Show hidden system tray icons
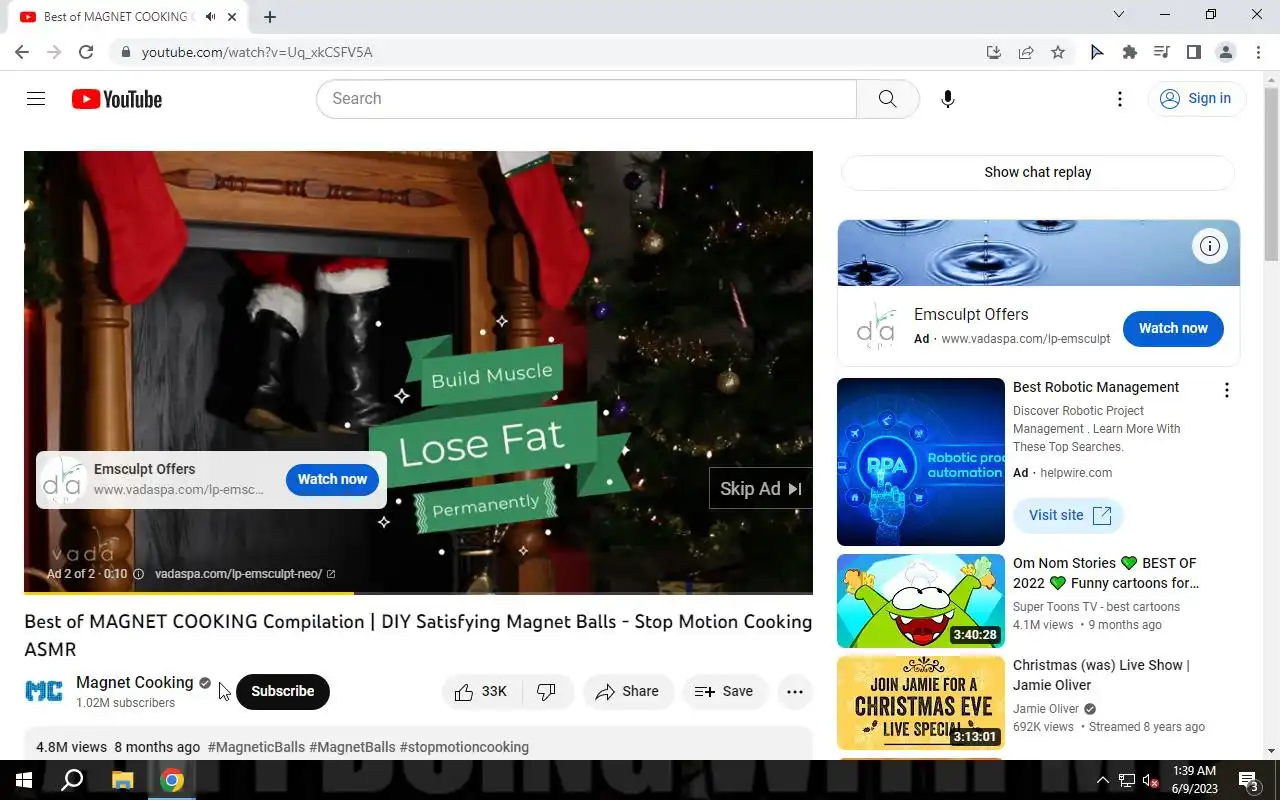 click(1103, 780)
